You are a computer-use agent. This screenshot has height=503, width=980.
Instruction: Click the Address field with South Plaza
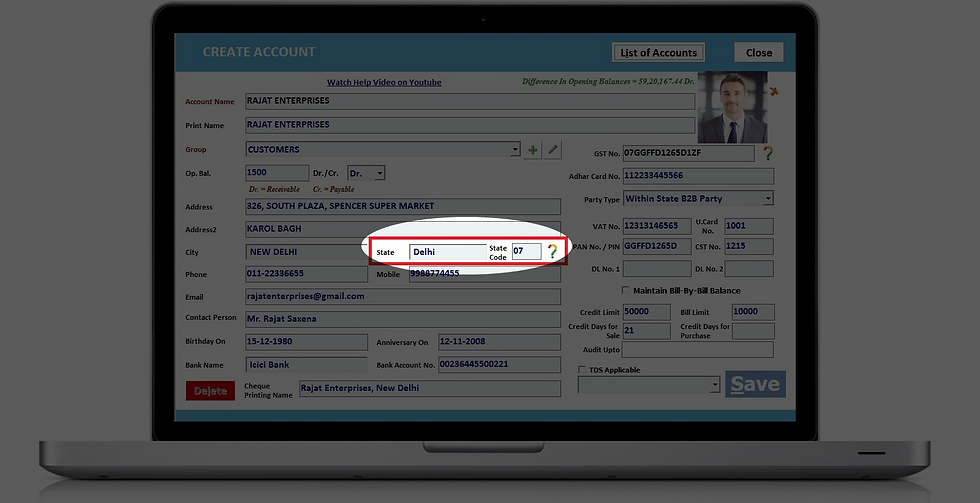tap(403, 206)
